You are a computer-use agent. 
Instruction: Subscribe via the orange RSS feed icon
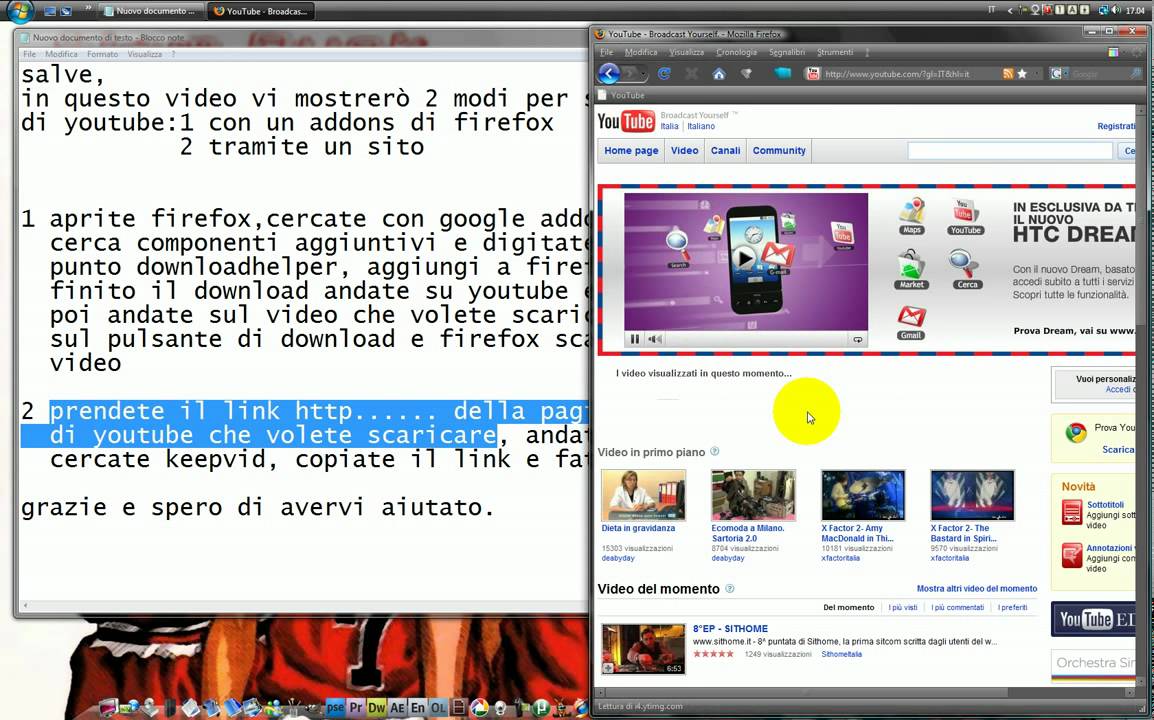click(1008, 74)
